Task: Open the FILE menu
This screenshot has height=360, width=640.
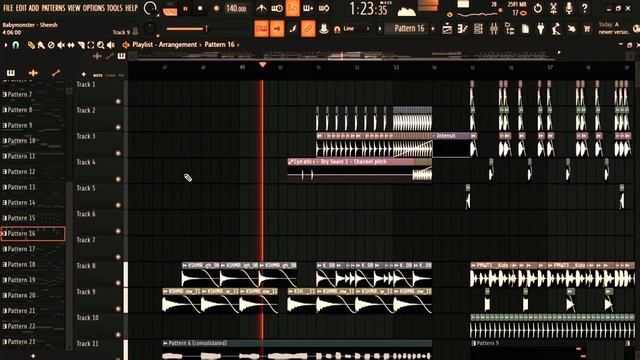Action: [x=8, y=8]
